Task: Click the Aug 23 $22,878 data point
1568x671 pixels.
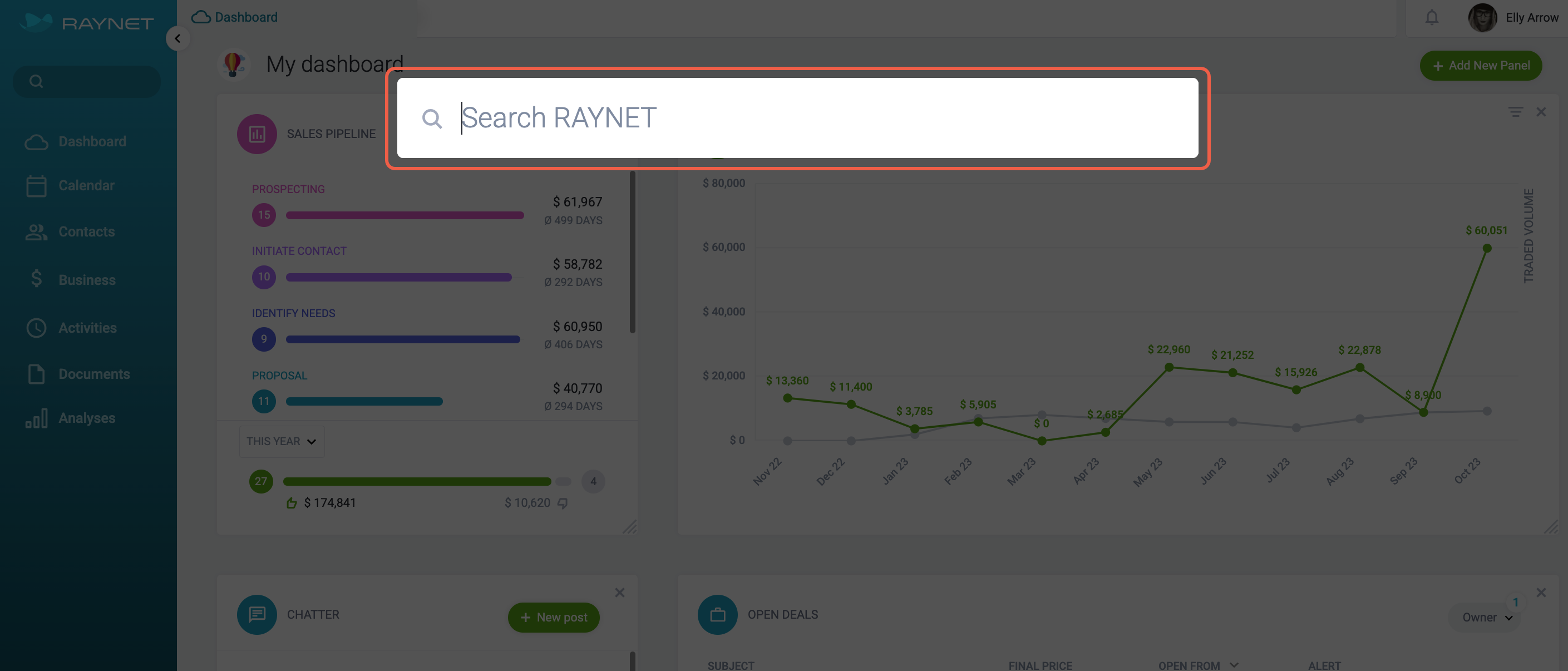Action: (x=1360, y=368)
